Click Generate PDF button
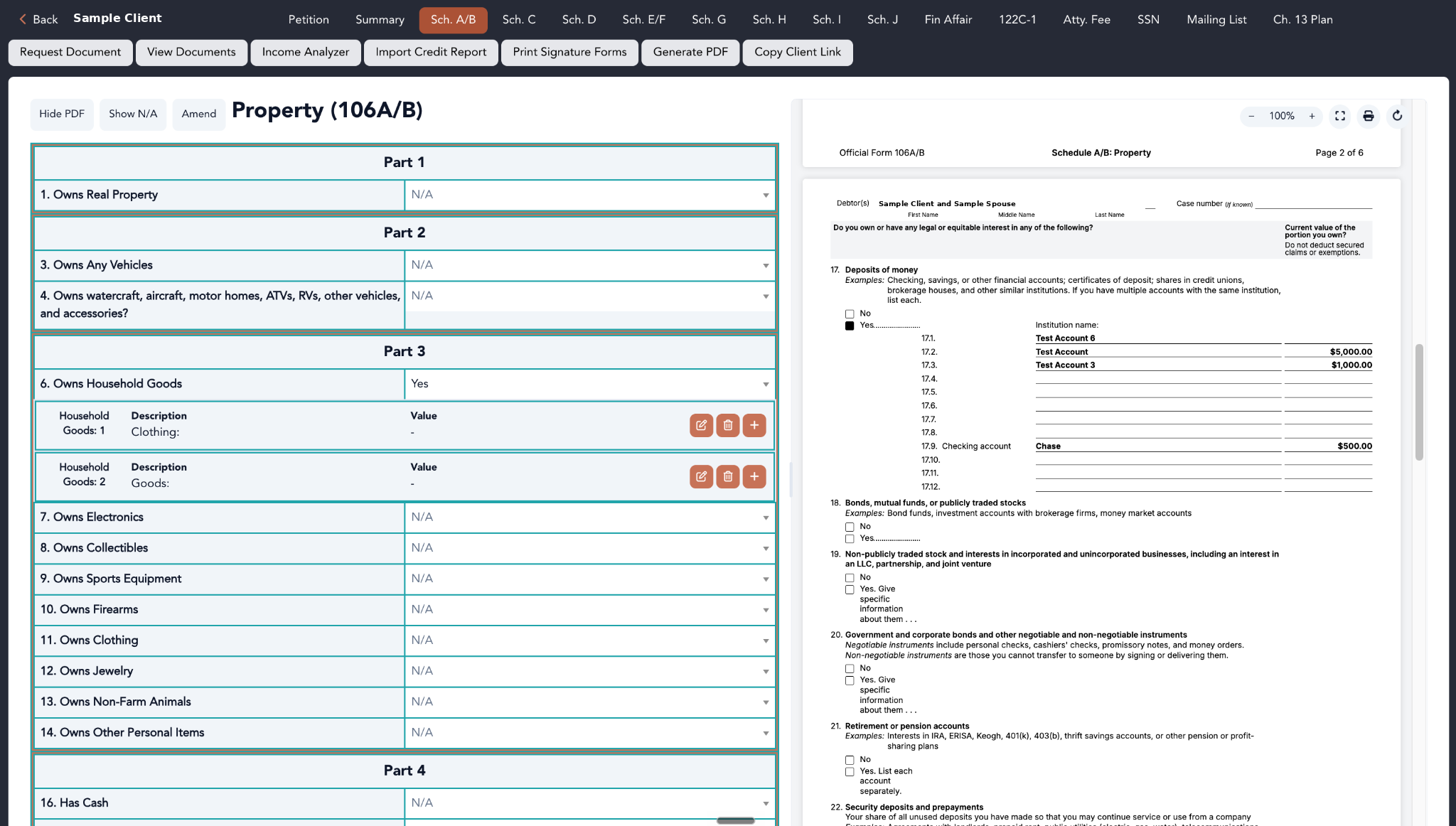Screen dimensions: 1456x826 690,52
